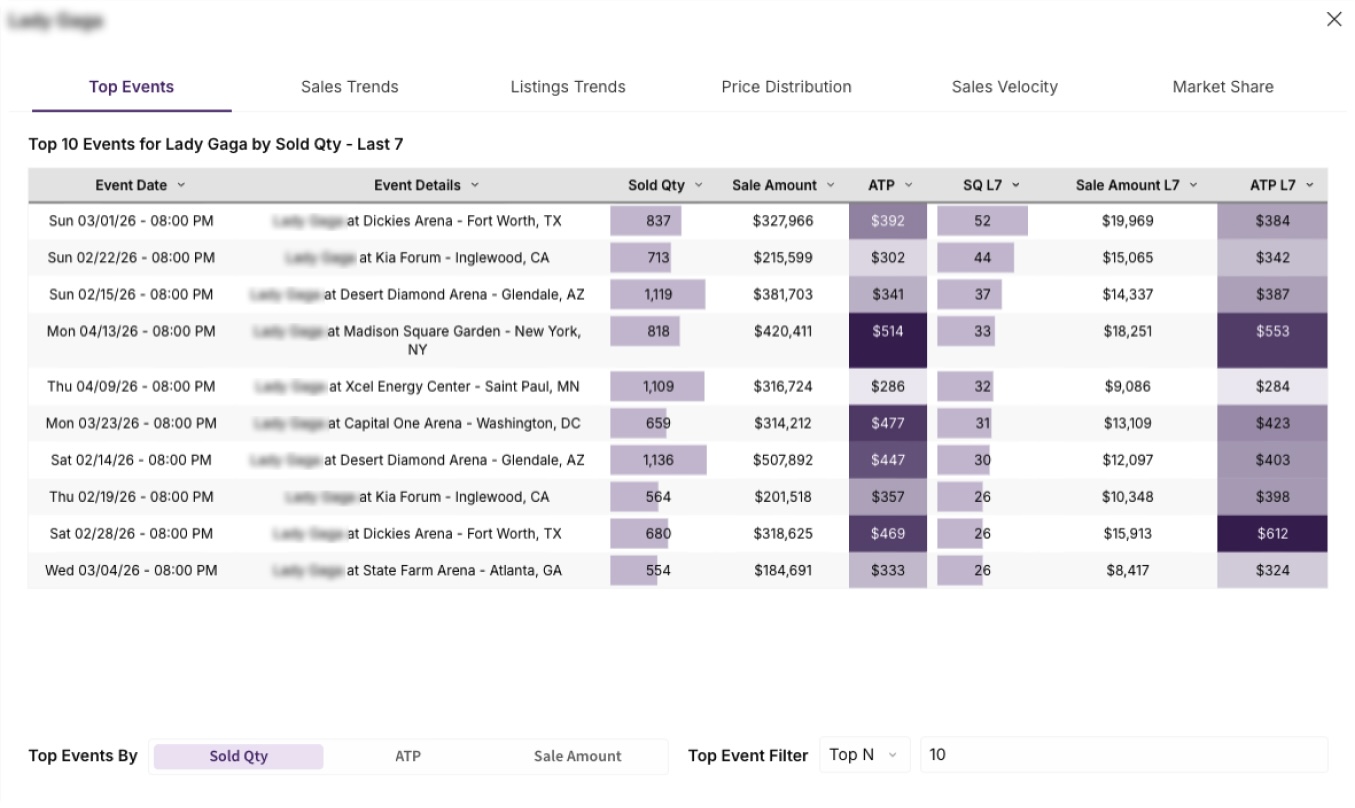Click the $612 ATP L7 heatmap cell
Viewport: 1355px width, 808px height.
click(x=1272, y=534)
